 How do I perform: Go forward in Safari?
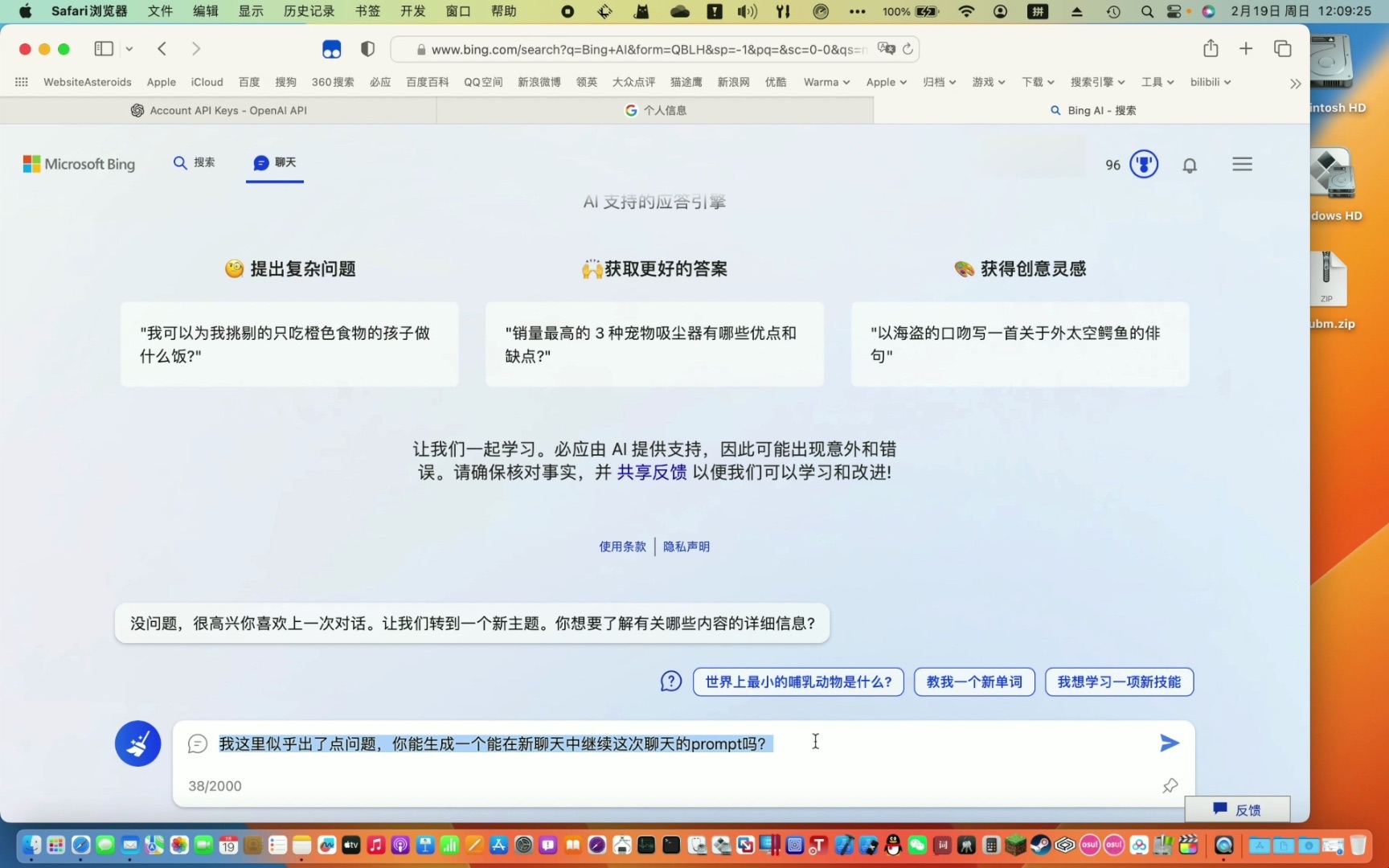tap(196, 49)
